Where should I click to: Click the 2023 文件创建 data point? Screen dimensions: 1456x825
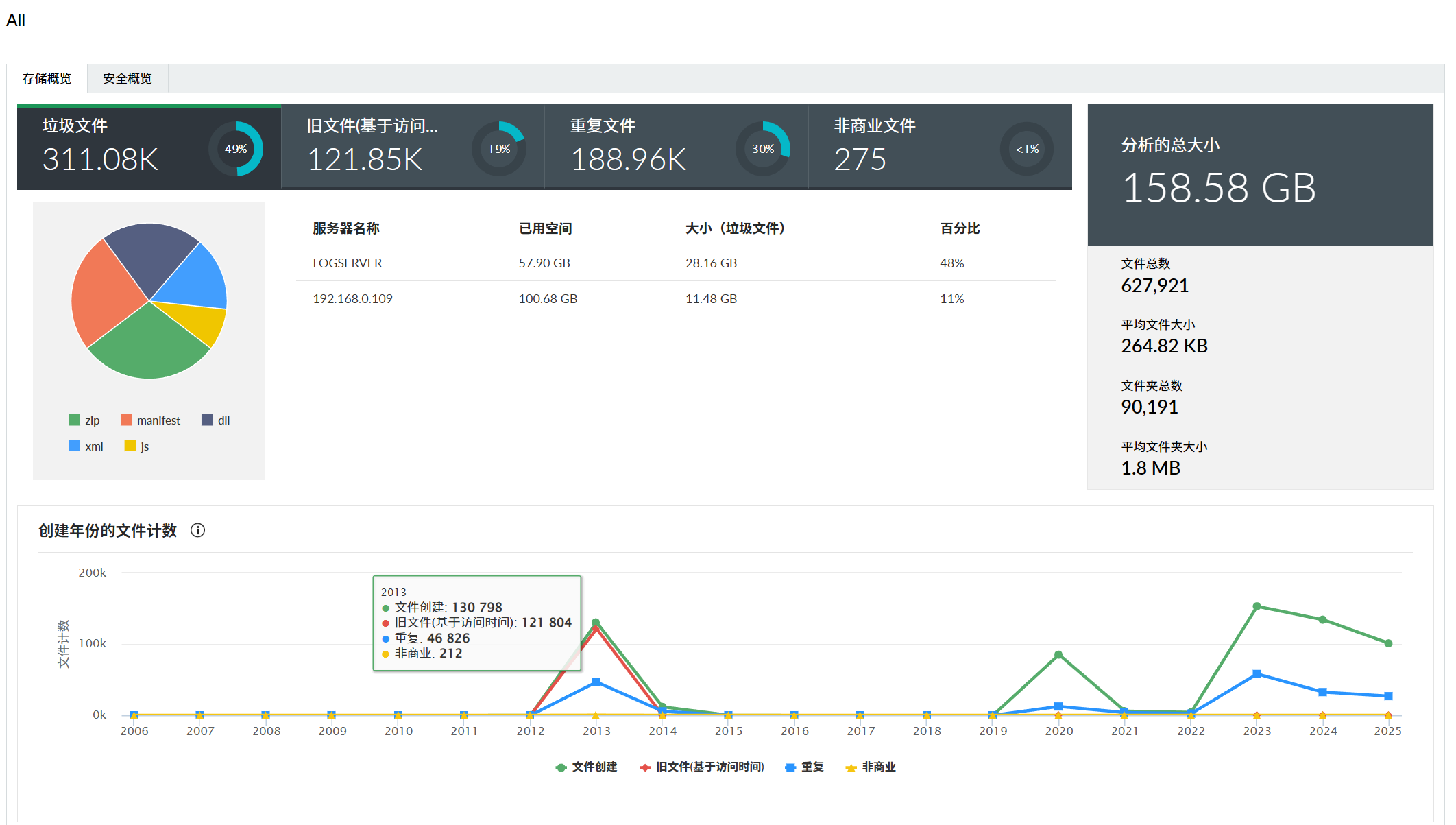pyautogui.click(x=1257, y=606)
